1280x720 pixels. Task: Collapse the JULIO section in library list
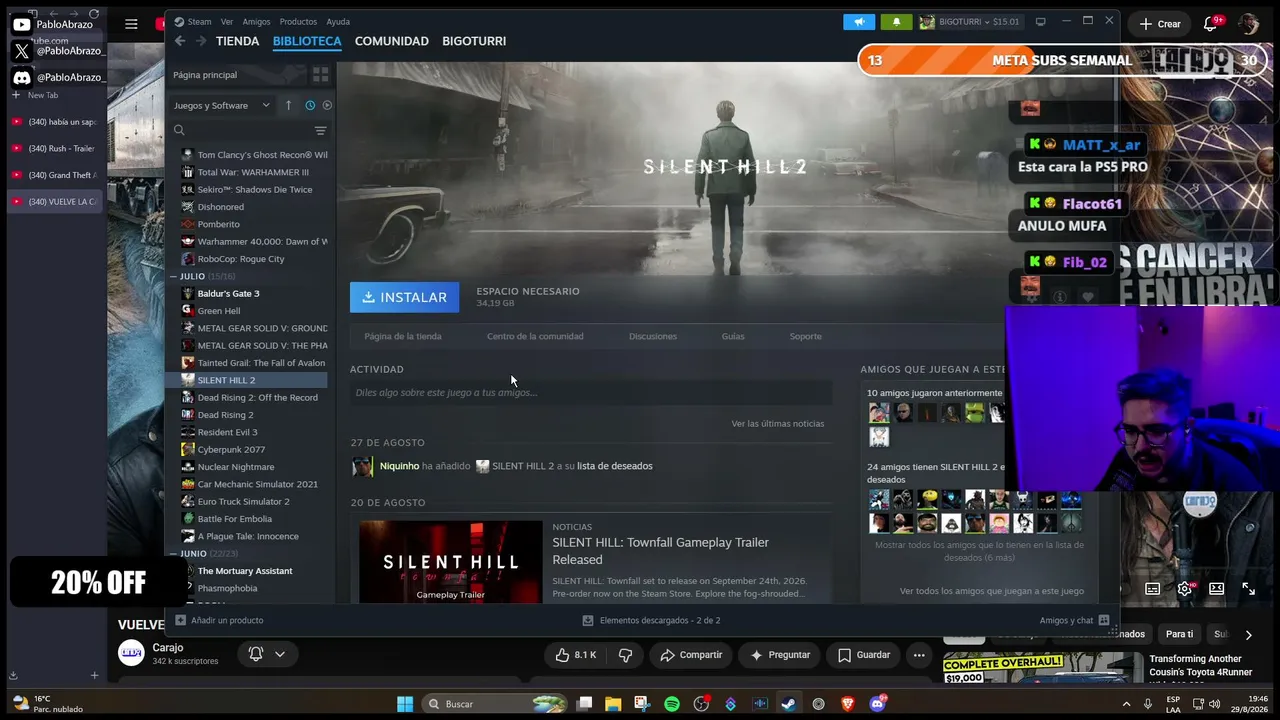[173, 276]
